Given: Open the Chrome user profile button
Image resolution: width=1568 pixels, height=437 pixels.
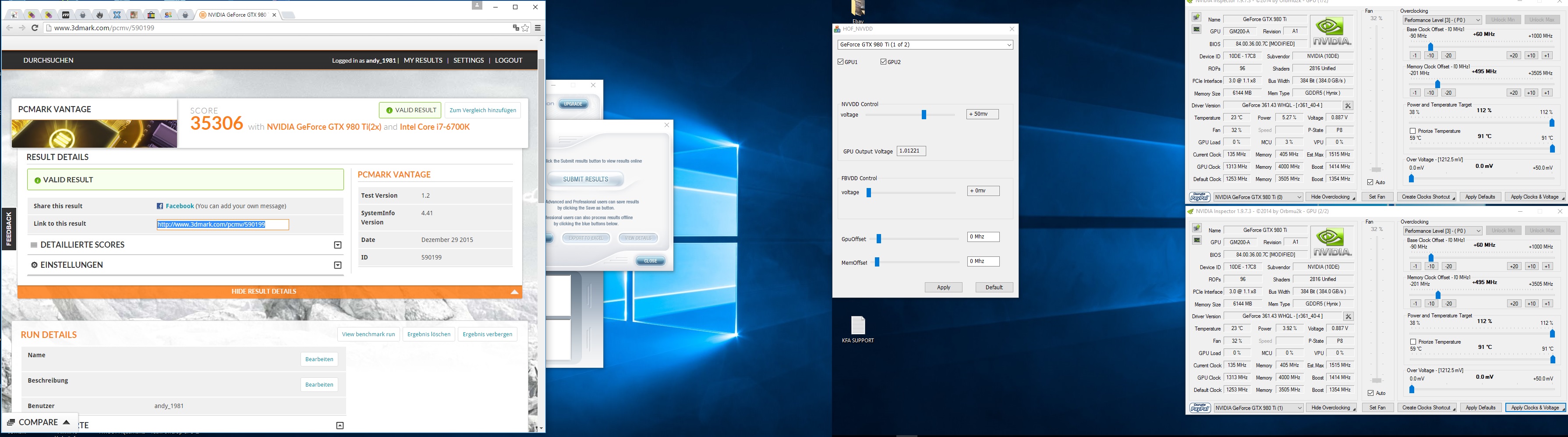Looking at the screenshot, I should [477, 5].
